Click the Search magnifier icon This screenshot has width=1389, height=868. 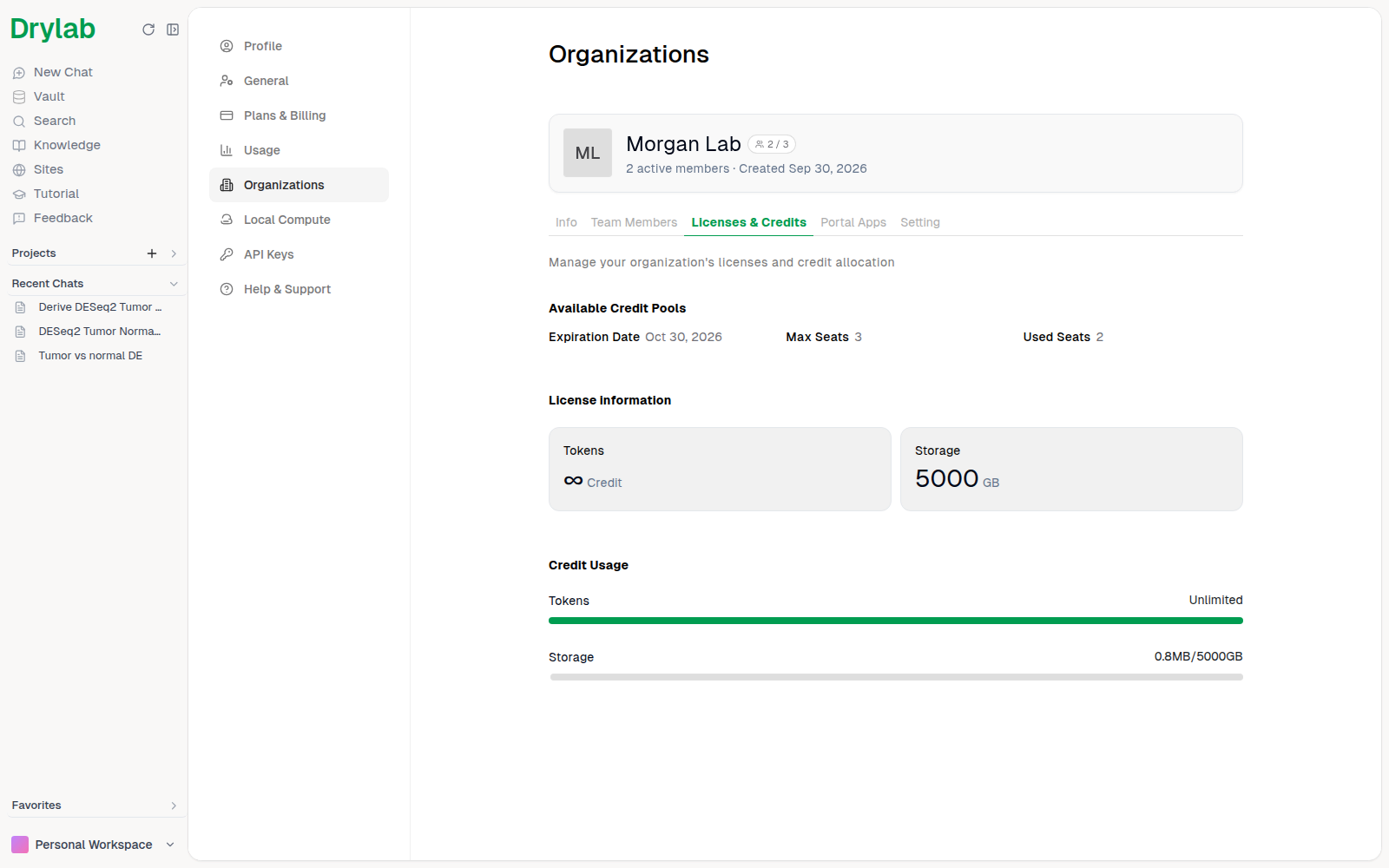pyautogui.click(x=19, y=122)
